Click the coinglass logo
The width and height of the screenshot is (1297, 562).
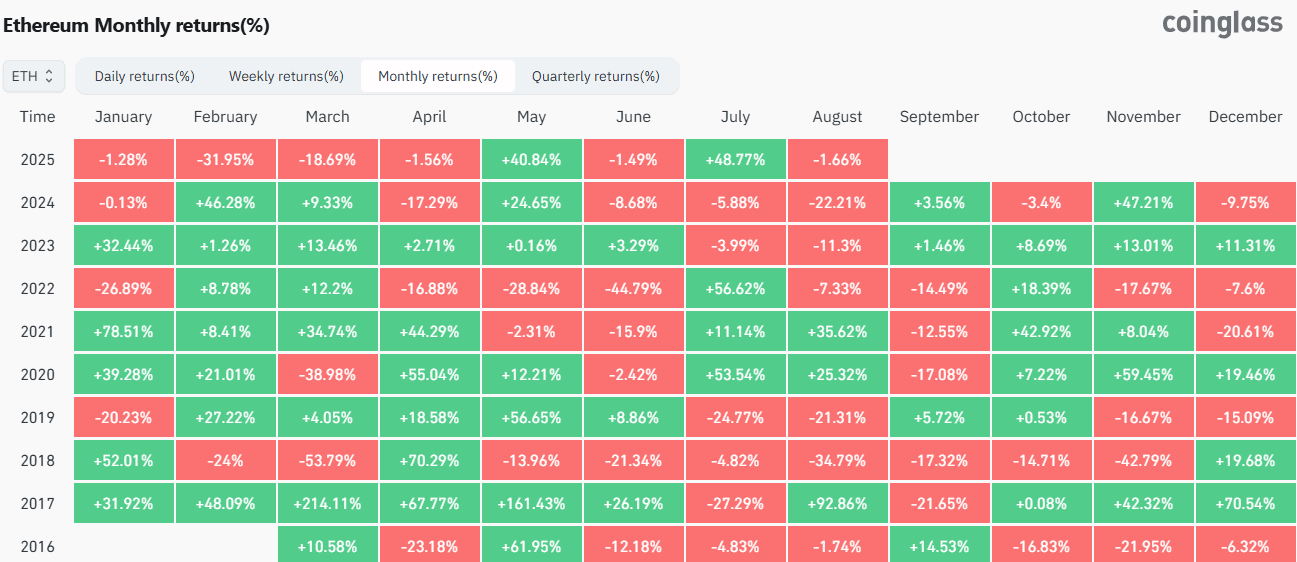tap(1222, 23)
